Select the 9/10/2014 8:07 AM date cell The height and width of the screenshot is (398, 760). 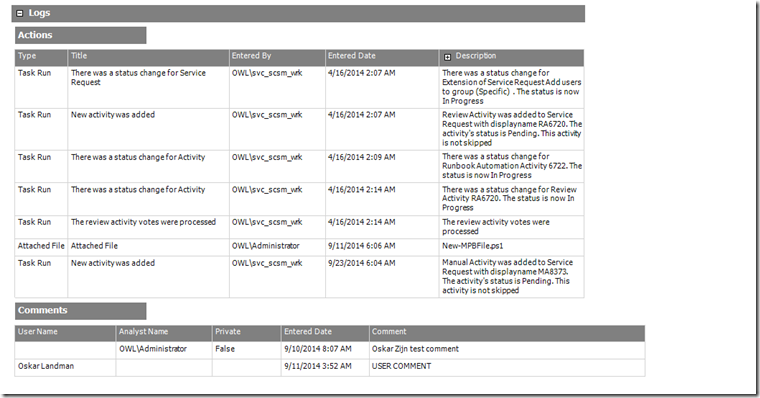coord(325,350)
